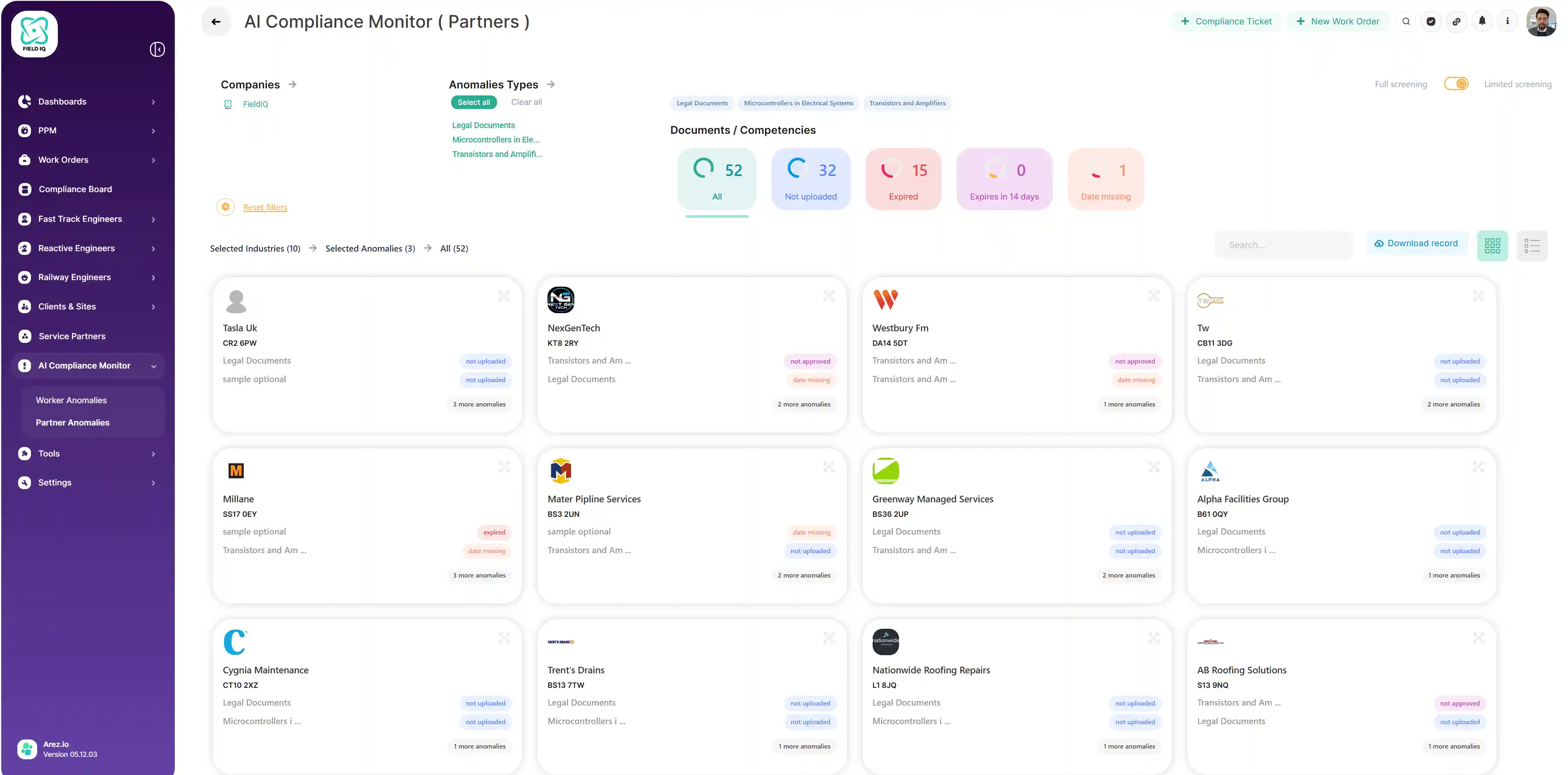Click the link icon in header
The width and height of the screenshot is (1568, 775).
(1456, 21)
